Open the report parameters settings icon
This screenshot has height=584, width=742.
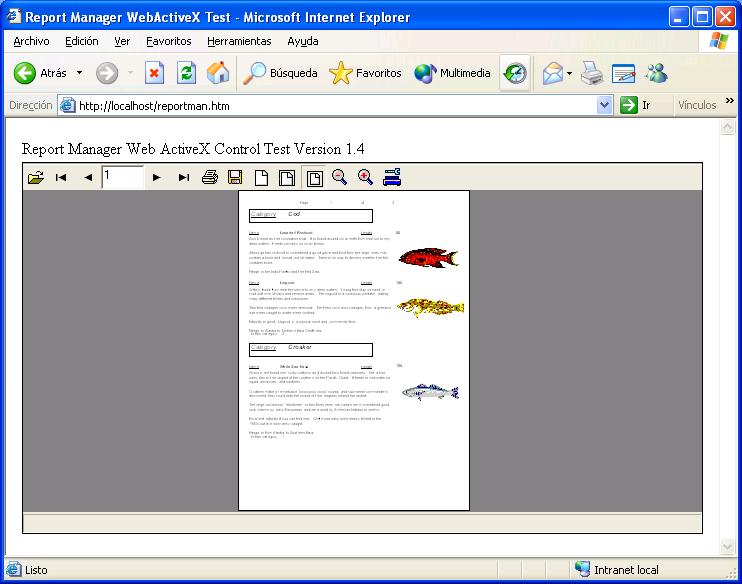pyautogui.click(x=392, y=178)
